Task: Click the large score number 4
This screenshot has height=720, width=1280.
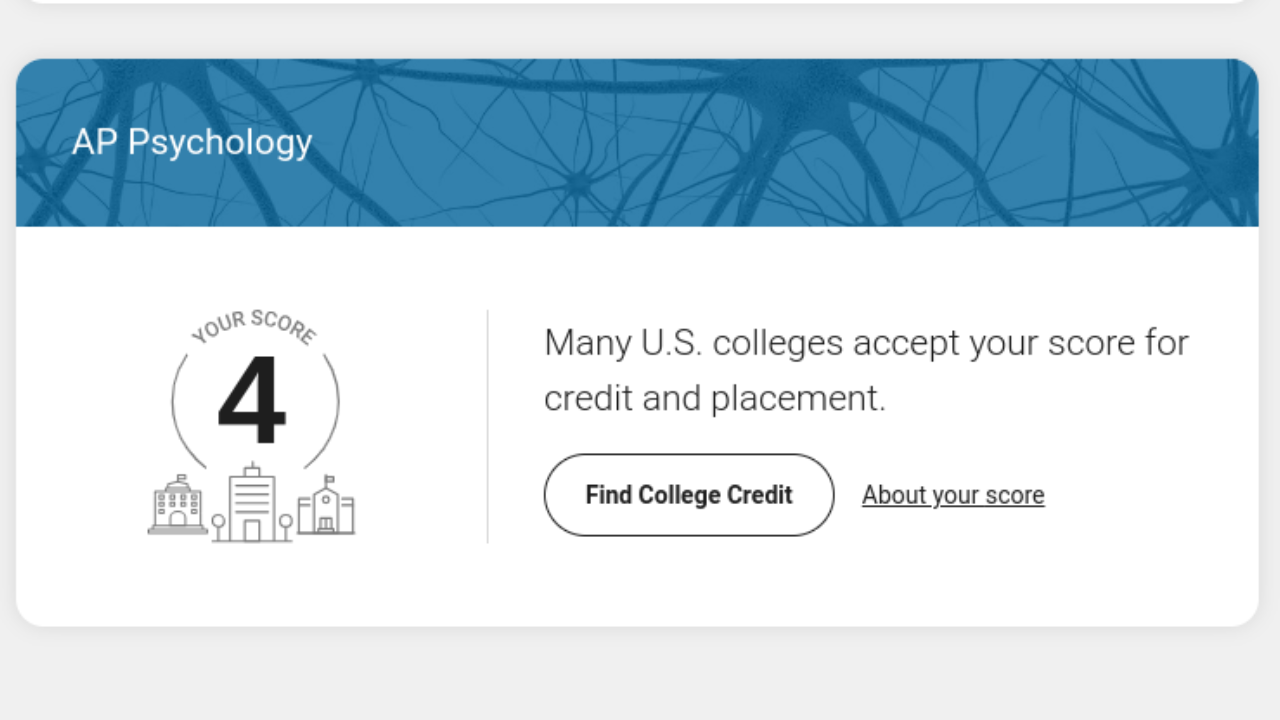Action: tap(252, 400)
